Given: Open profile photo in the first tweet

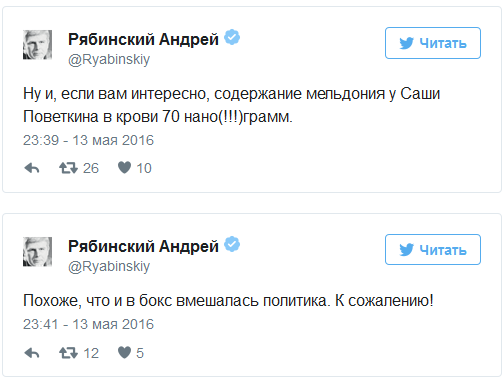Looking at the screenshot, I should (x=37, y=45).
